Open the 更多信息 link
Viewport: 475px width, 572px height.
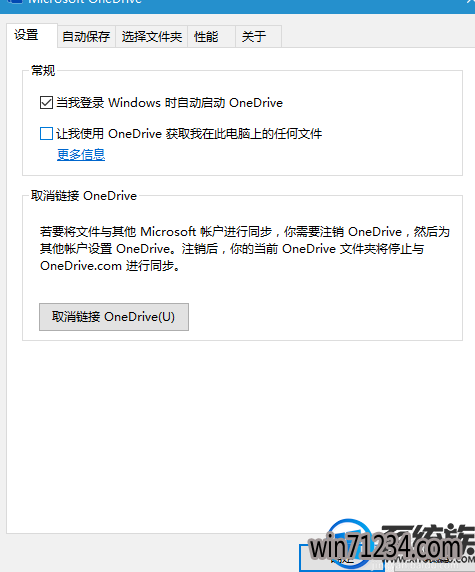(x=81, y=155)
